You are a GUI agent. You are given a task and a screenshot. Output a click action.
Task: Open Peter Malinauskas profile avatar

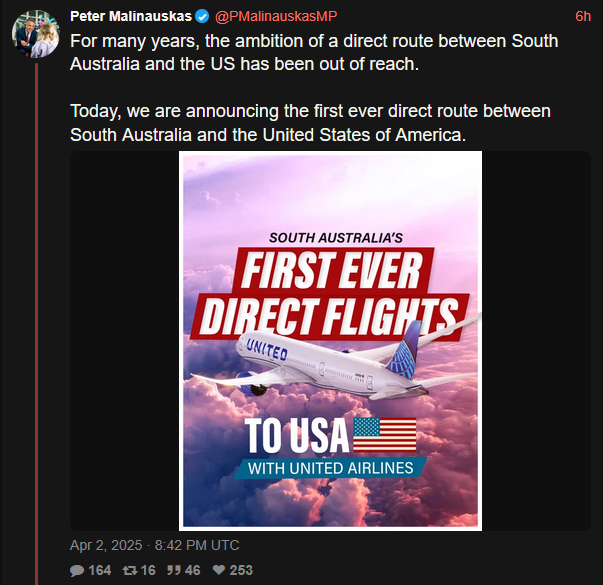[x=35, y=34]
